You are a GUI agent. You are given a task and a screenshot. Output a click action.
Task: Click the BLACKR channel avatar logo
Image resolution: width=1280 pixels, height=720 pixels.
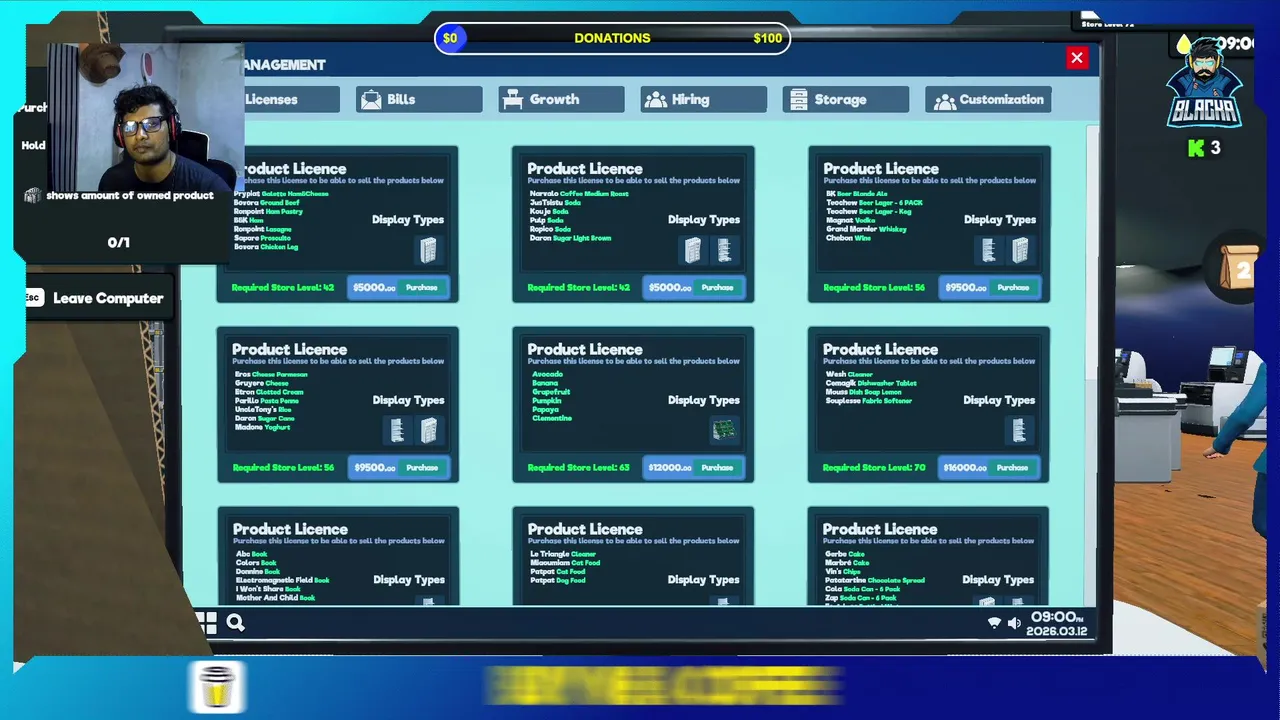pyautogui.click(x=1205, y=82)
